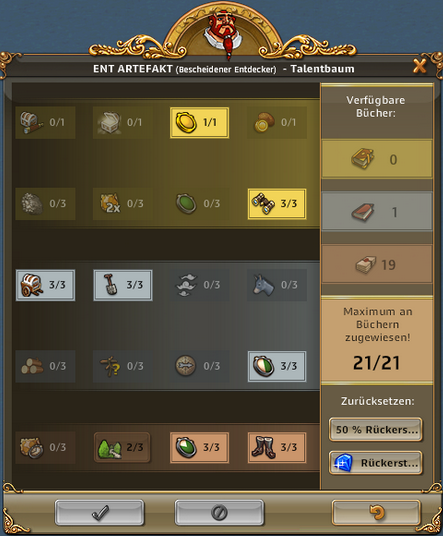
Task: Click the 50 % Rückers... reset button
Action: tap(376, 429)
